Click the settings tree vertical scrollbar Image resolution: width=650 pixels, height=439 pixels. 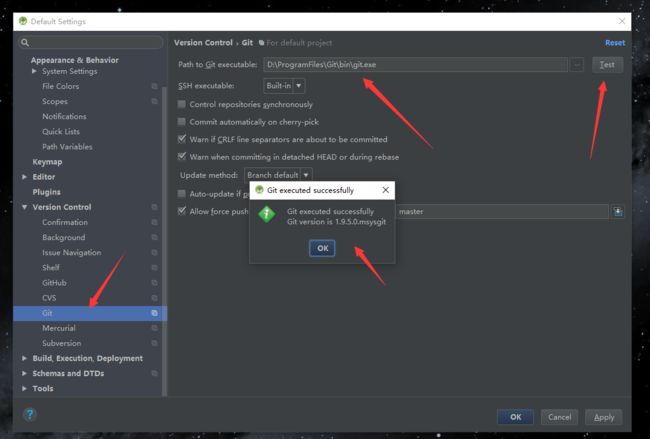tap(164, 240)
